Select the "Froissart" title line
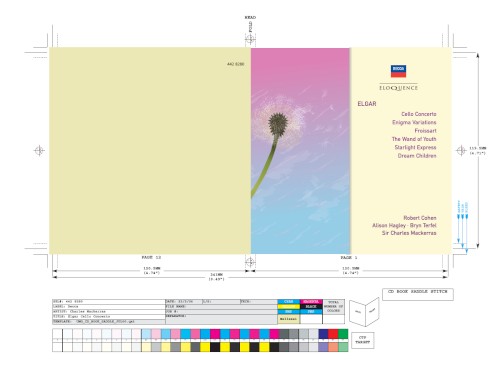 425,131
